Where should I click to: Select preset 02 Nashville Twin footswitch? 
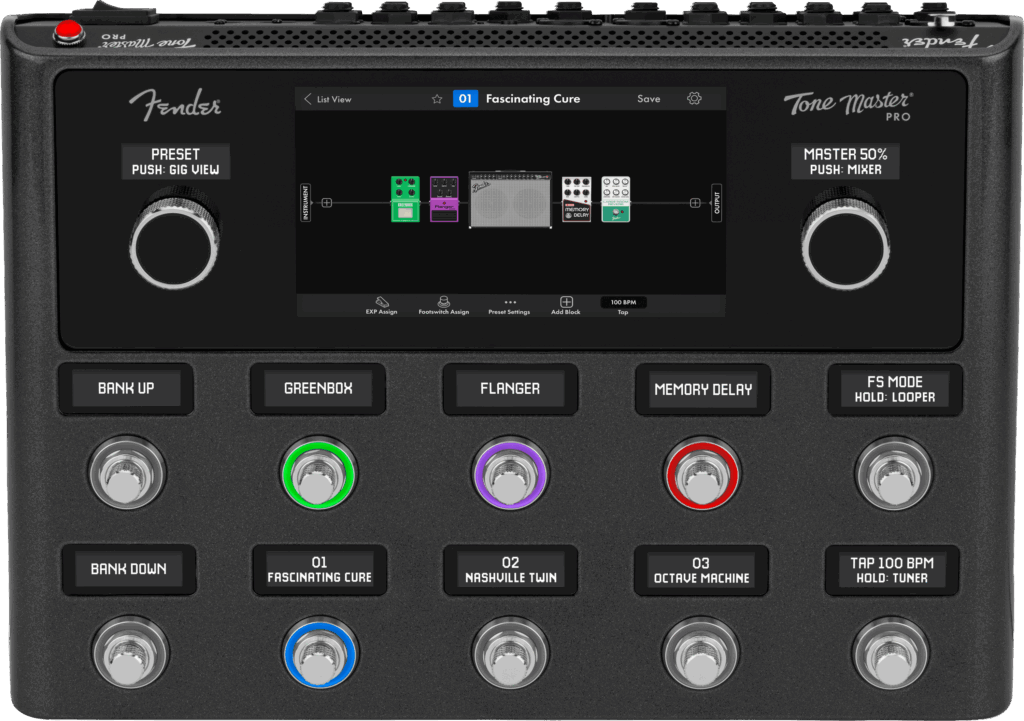tap(510, 652)
